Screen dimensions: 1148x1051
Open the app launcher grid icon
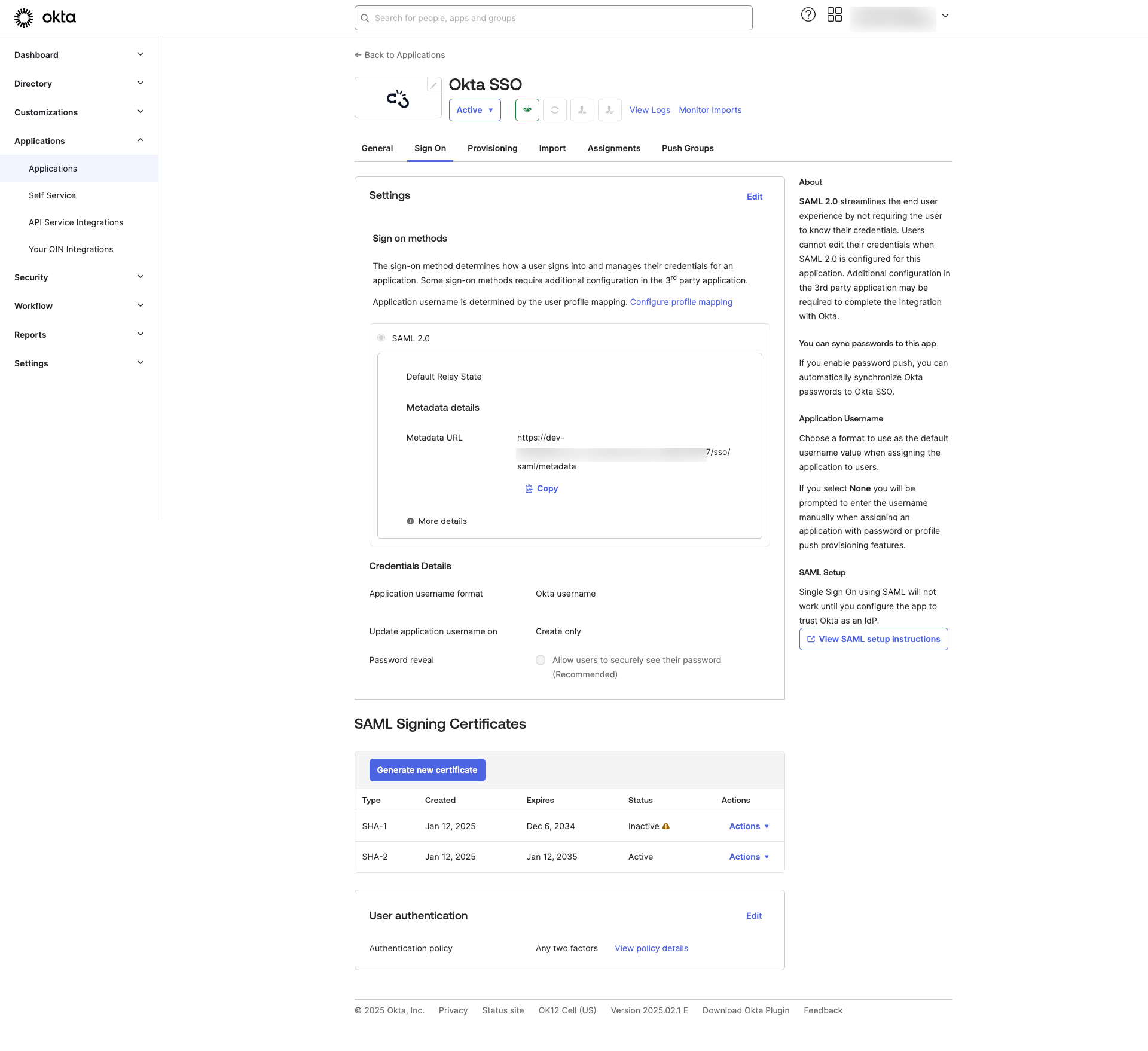click(835, 14)
